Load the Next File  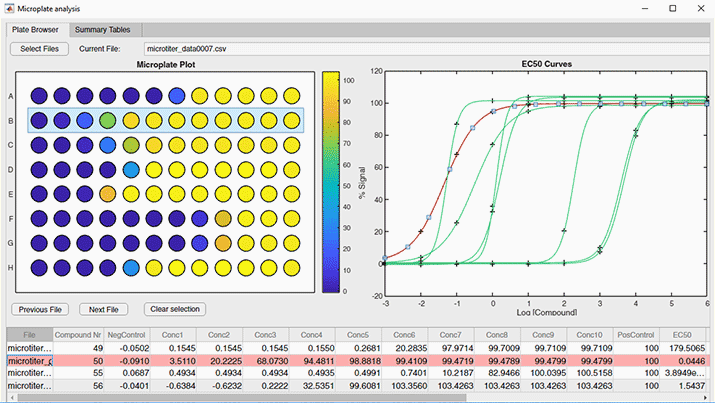103,309
